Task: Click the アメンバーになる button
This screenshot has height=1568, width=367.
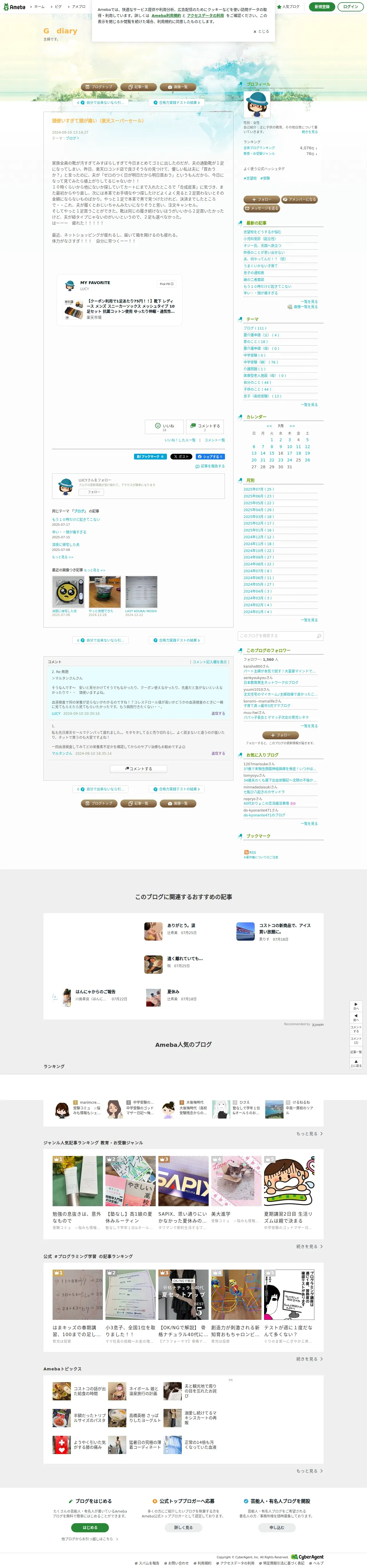Action: (299, 199)
